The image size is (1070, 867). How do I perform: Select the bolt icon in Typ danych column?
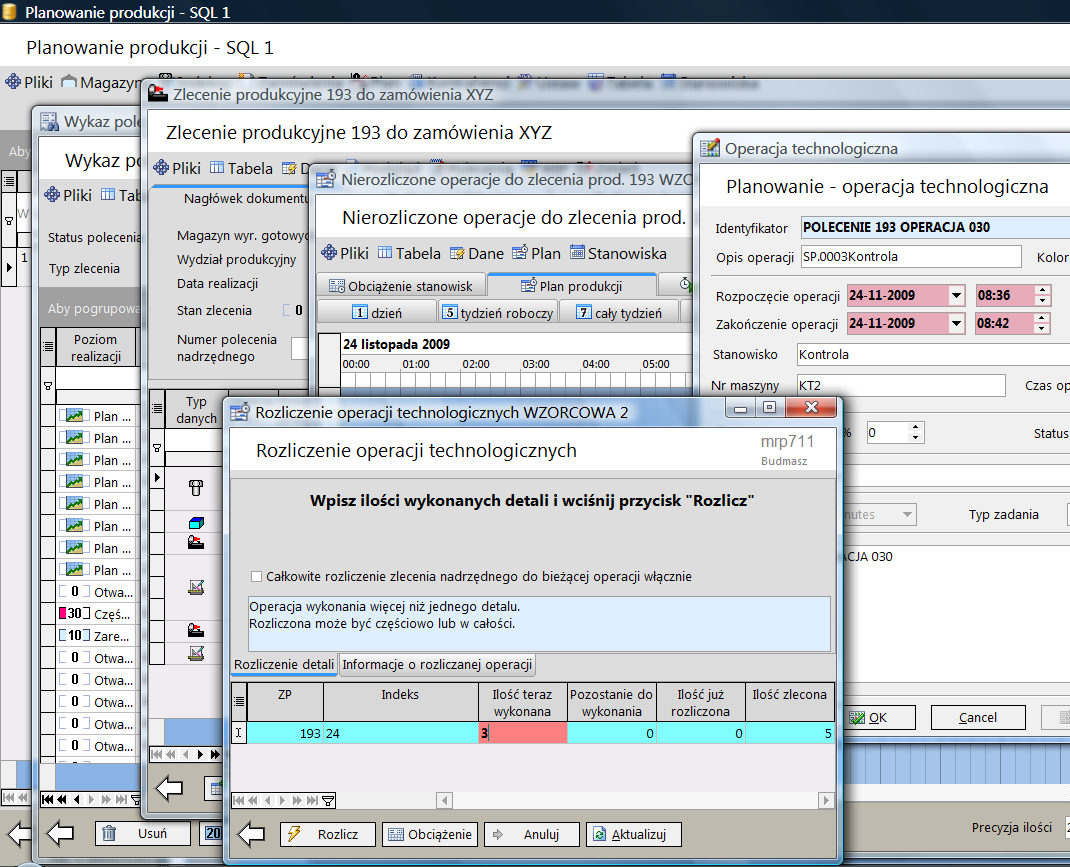click(196, 488)
